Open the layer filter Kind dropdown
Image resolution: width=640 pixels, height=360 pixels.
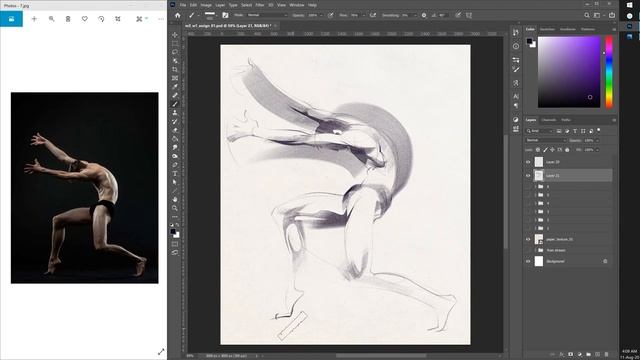[540, 131]
